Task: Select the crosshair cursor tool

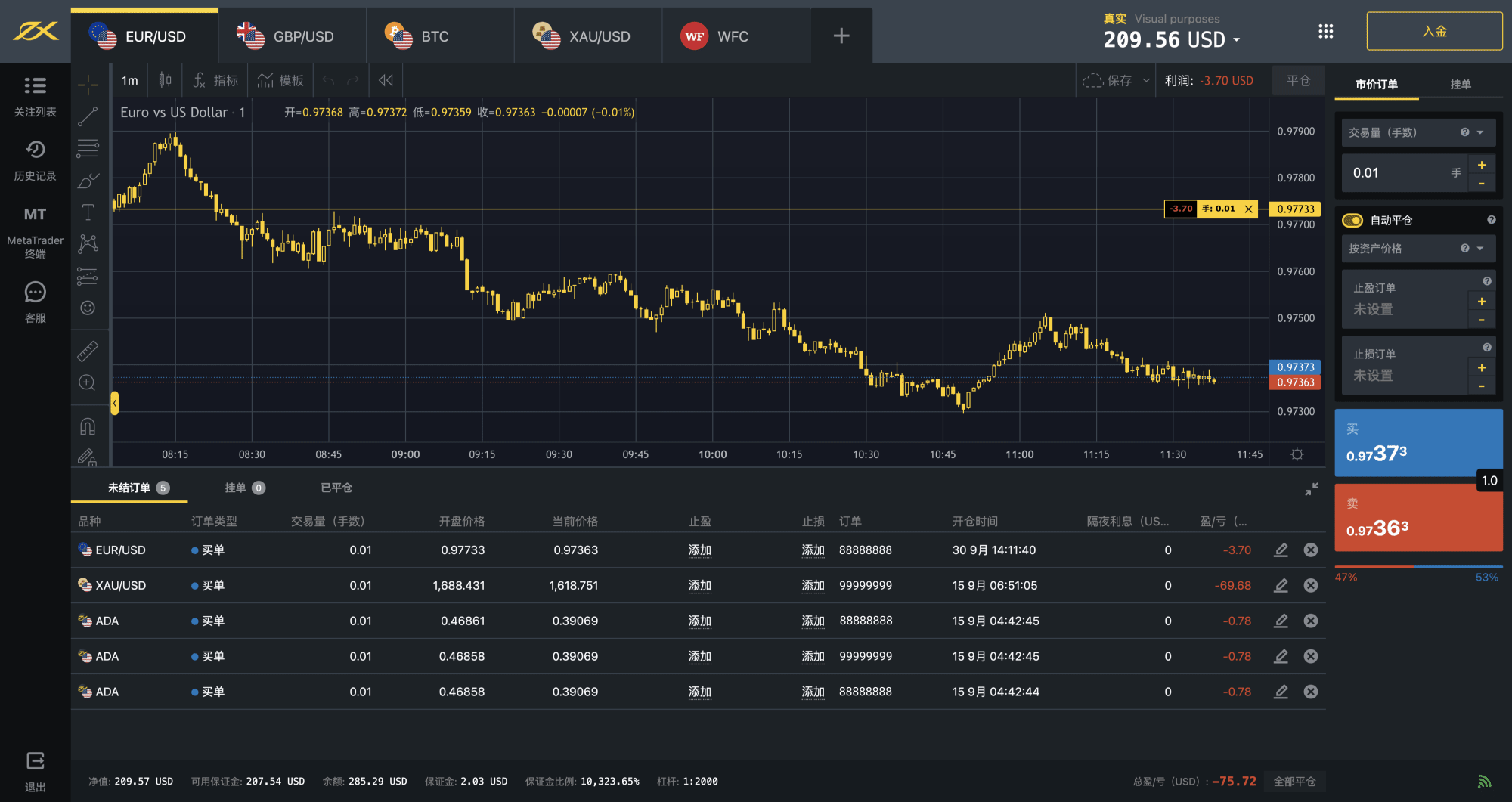Action: (88, 85)
